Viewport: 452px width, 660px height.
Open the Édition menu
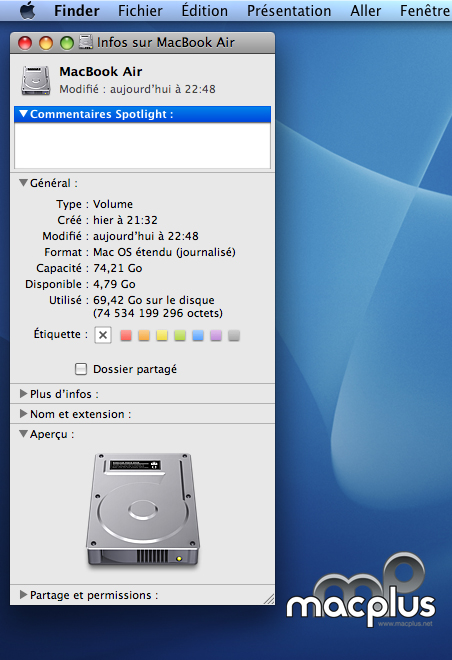click(x=205, y=11)
